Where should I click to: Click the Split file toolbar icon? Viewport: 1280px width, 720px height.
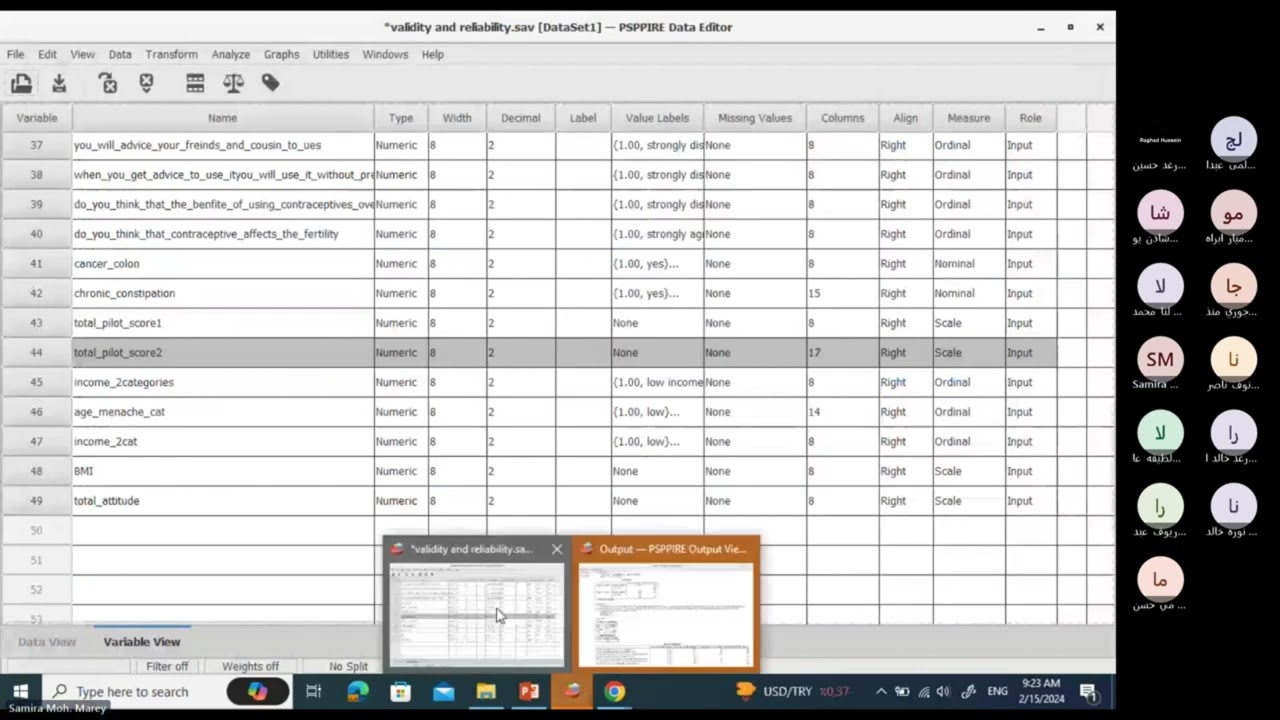(x=195, y=84)
